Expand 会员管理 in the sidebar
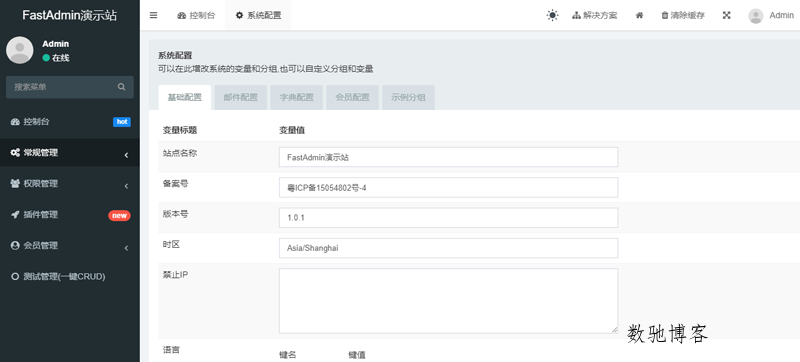This screenshot has height=362, width=800. (70, 246)
